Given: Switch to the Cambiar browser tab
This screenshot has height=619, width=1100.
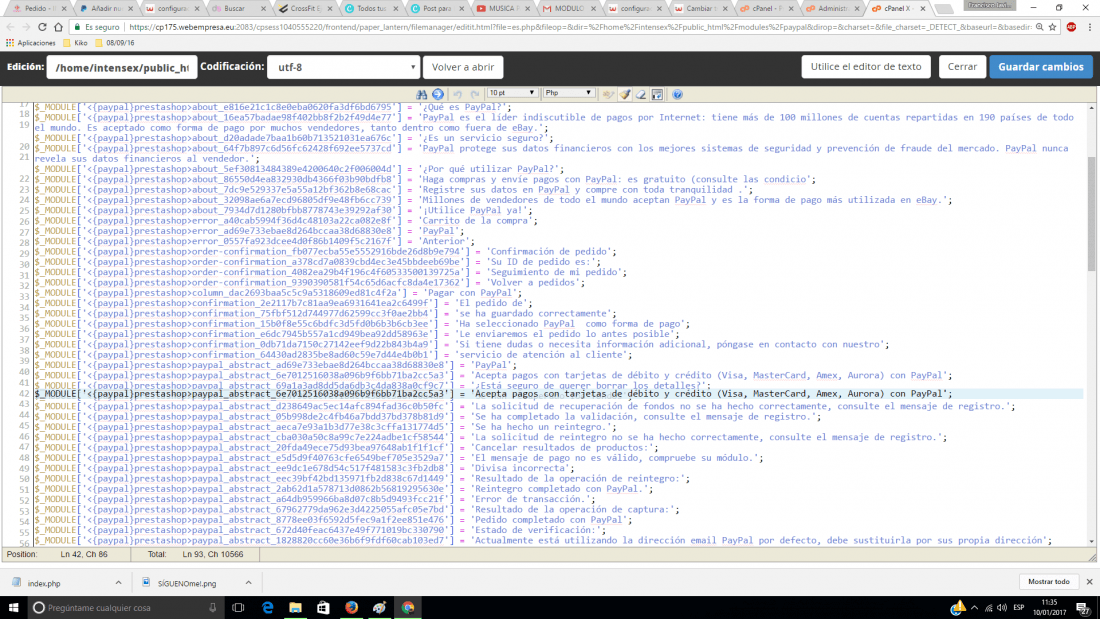Looking at the screenshot, I should click(699, 8).
